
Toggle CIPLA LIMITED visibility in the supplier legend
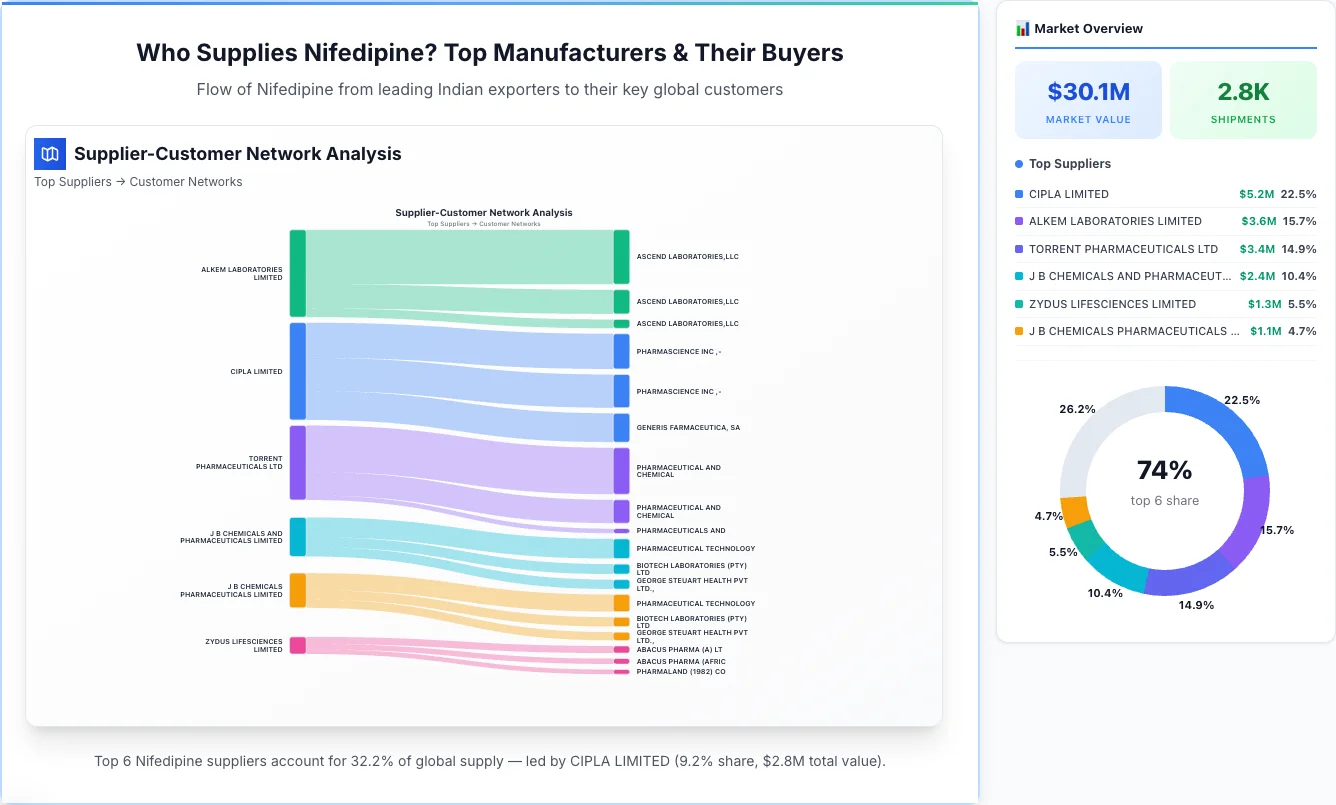point(1070,194)
